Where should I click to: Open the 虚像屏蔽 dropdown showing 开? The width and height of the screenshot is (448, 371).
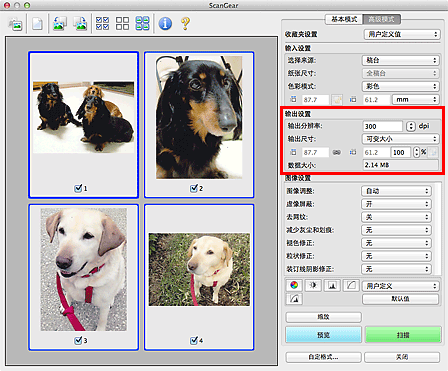pyautogui.click(x=396, y=204)
